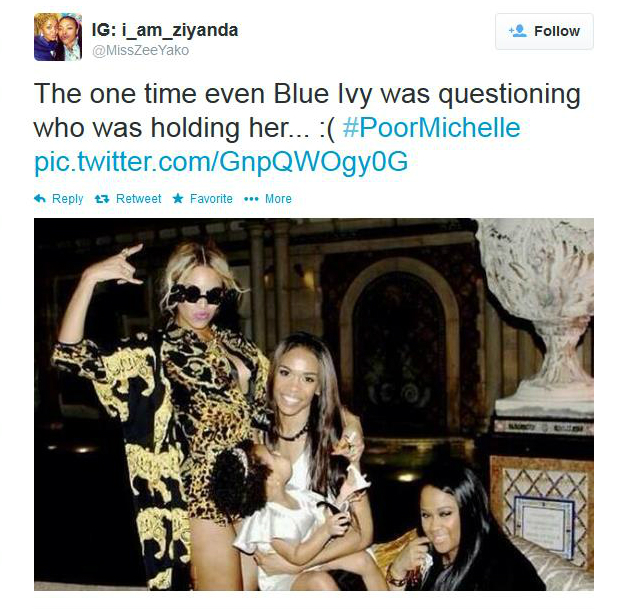Click the tweet text about Blue Ivy
Image resolution: width=620 pixels, height=609 pixels.
307,111
